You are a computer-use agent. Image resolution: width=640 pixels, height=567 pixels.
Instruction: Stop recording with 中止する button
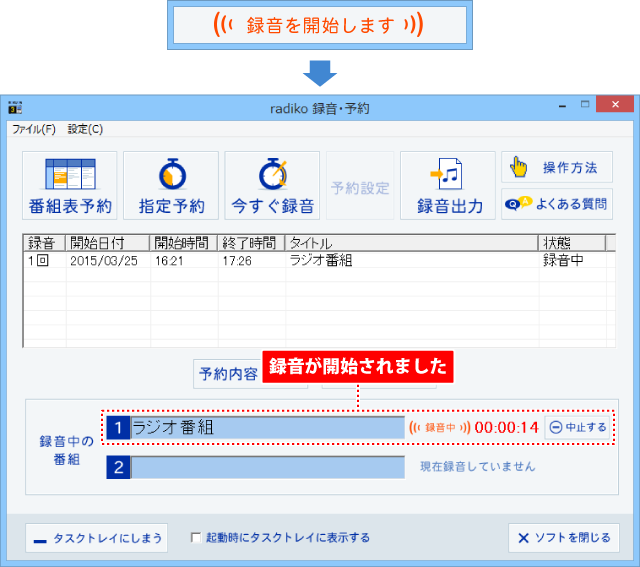(x=577, y=427)
